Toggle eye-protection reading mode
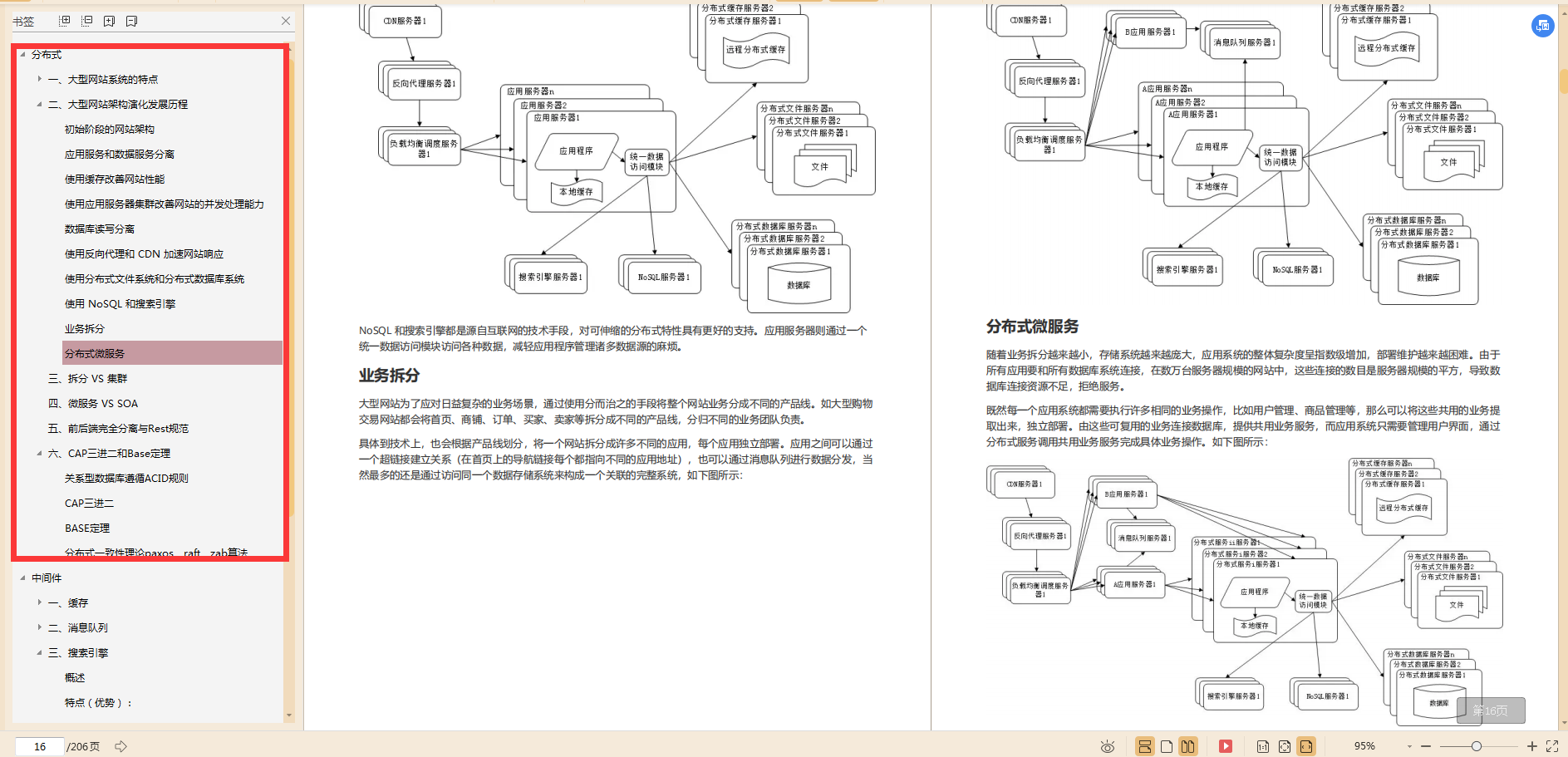The width and height of the screenshot is (1568, 757). point(1108,745)
